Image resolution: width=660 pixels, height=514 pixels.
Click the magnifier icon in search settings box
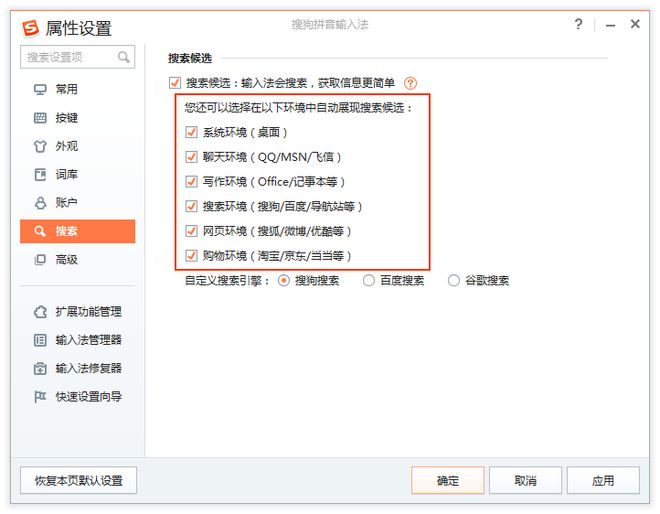[124, 58]
